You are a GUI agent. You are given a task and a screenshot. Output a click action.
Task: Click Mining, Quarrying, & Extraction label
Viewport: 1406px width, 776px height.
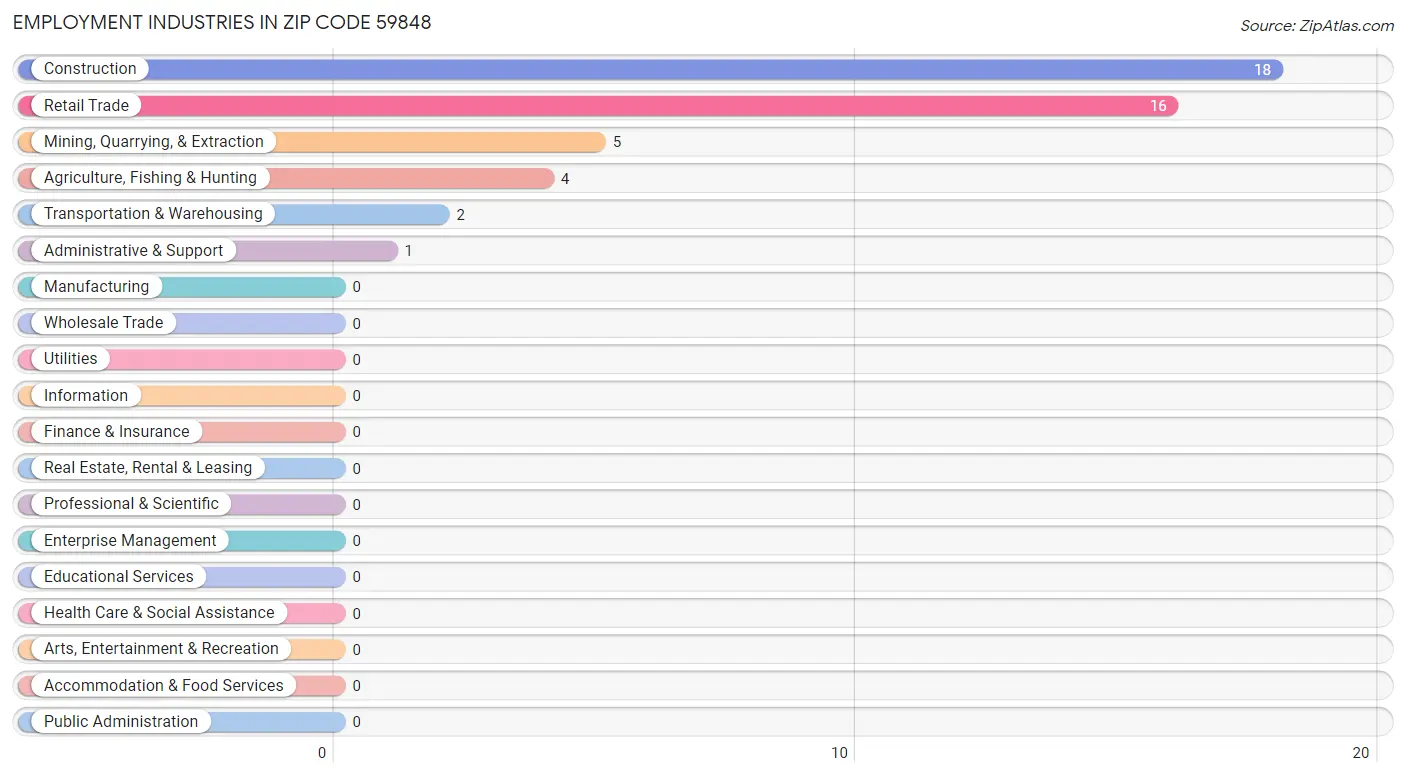[x=154, y=142]
